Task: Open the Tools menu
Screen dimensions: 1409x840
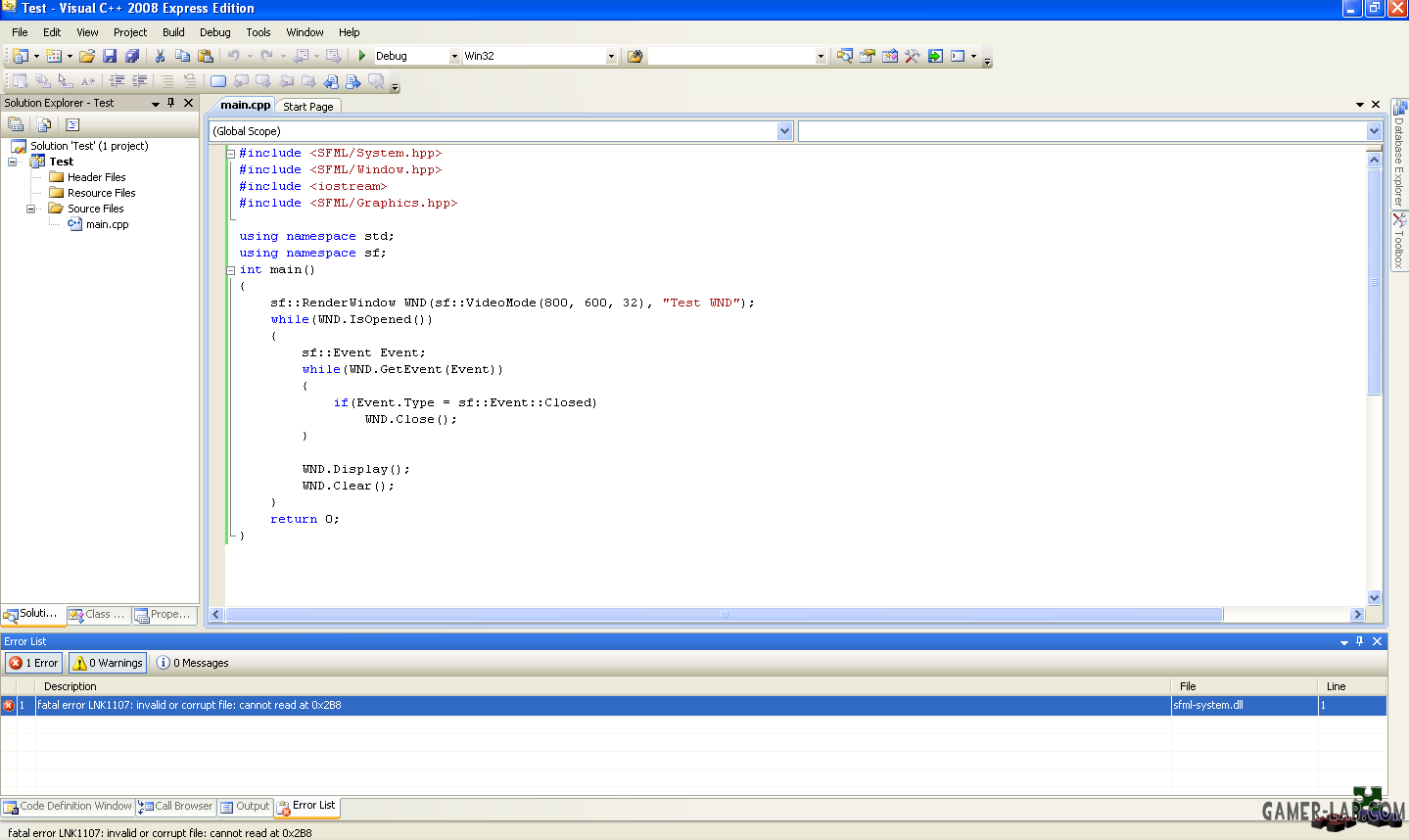Action: click(258, 32)
